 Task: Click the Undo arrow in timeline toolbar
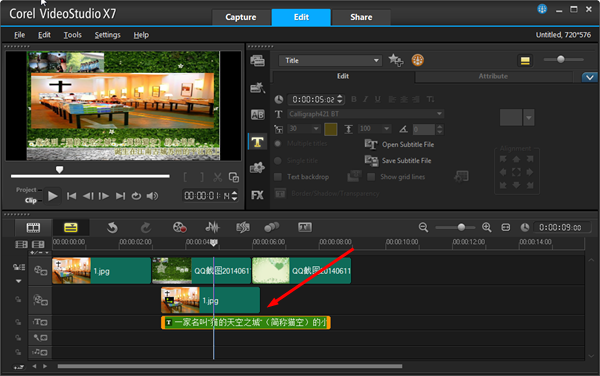pyautogui.click(x=112, y=228)
